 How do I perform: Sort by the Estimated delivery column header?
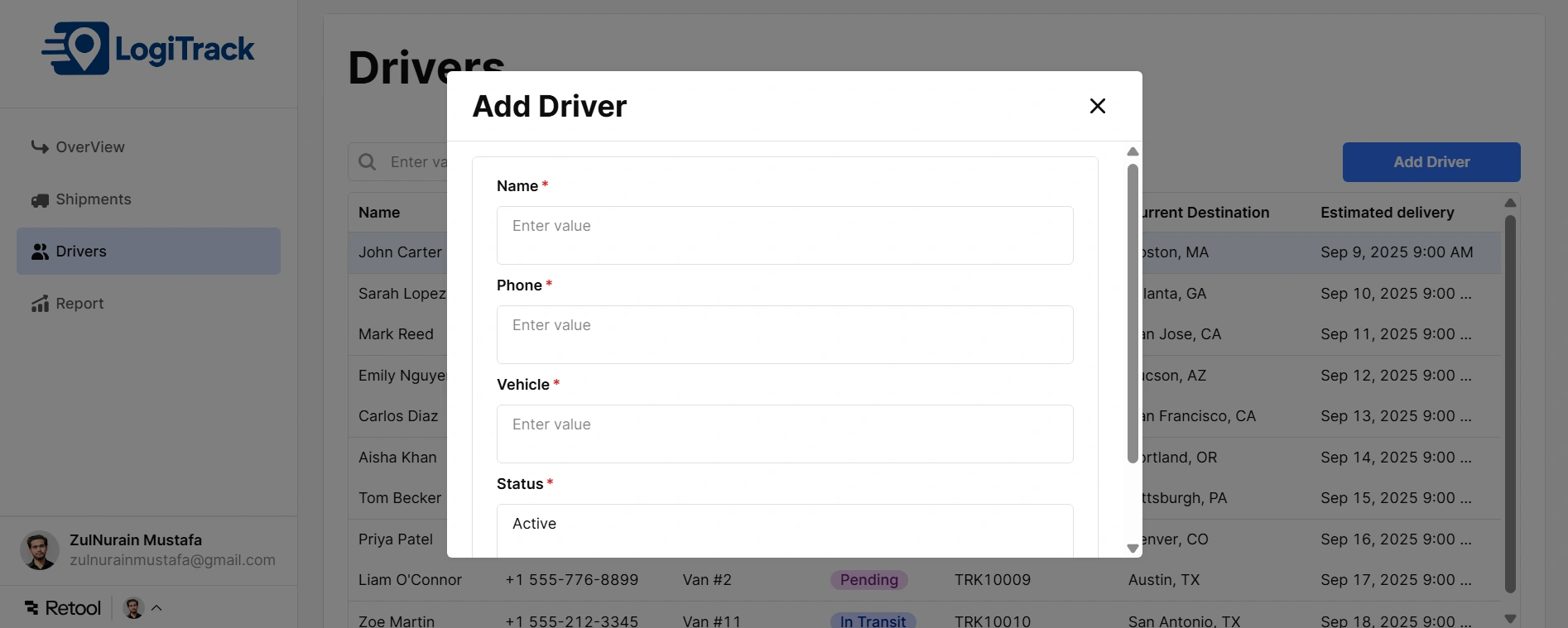[1388, 213]
